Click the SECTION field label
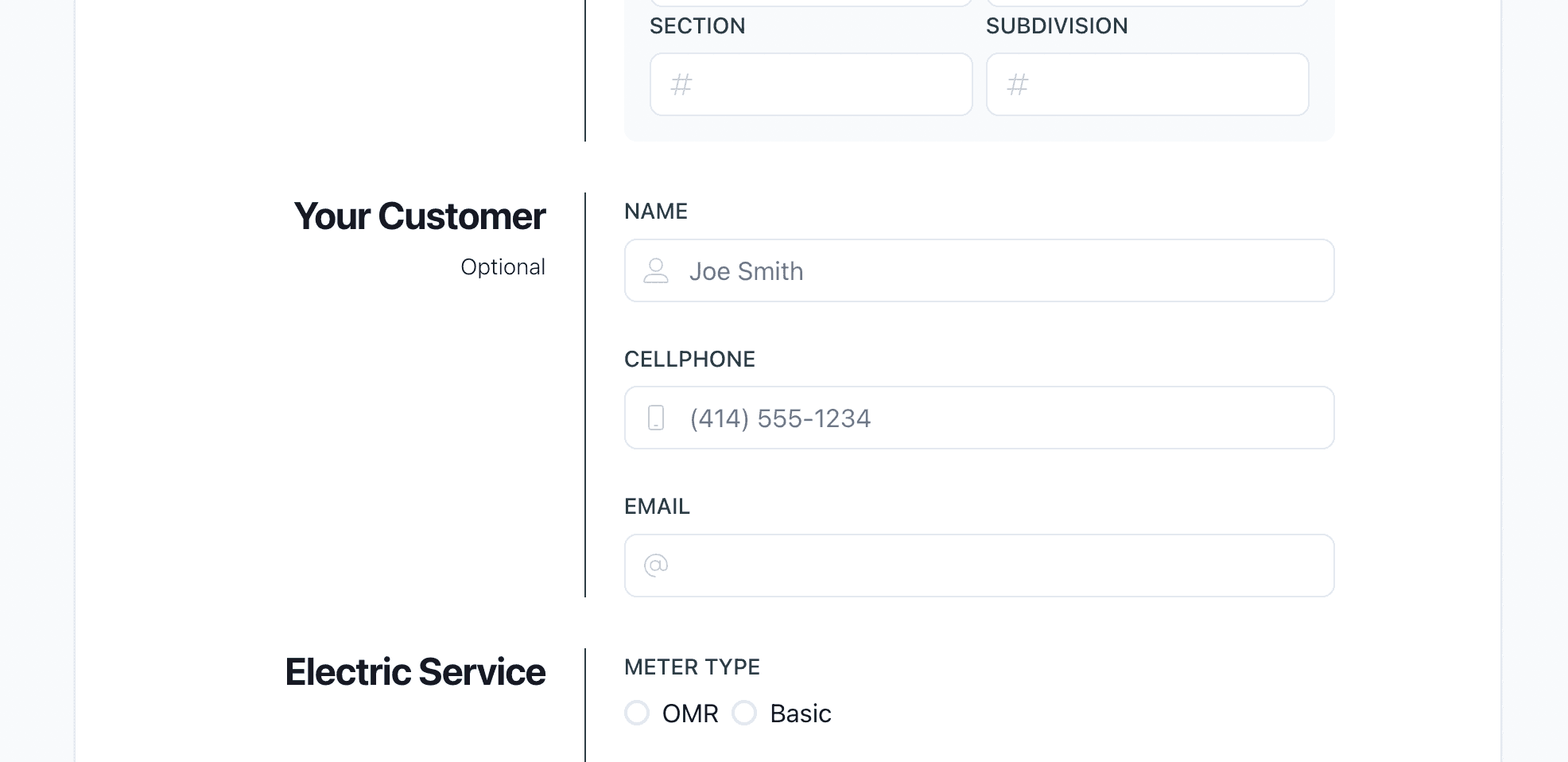The image size is (1568, 762). click(697, 25)
